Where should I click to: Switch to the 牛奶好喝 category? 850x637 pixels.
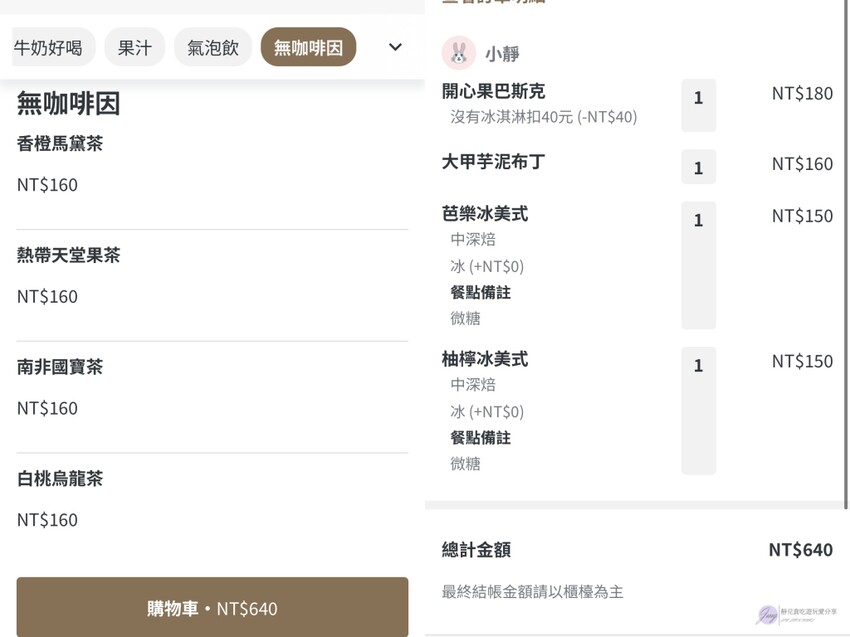click(52, 46)
